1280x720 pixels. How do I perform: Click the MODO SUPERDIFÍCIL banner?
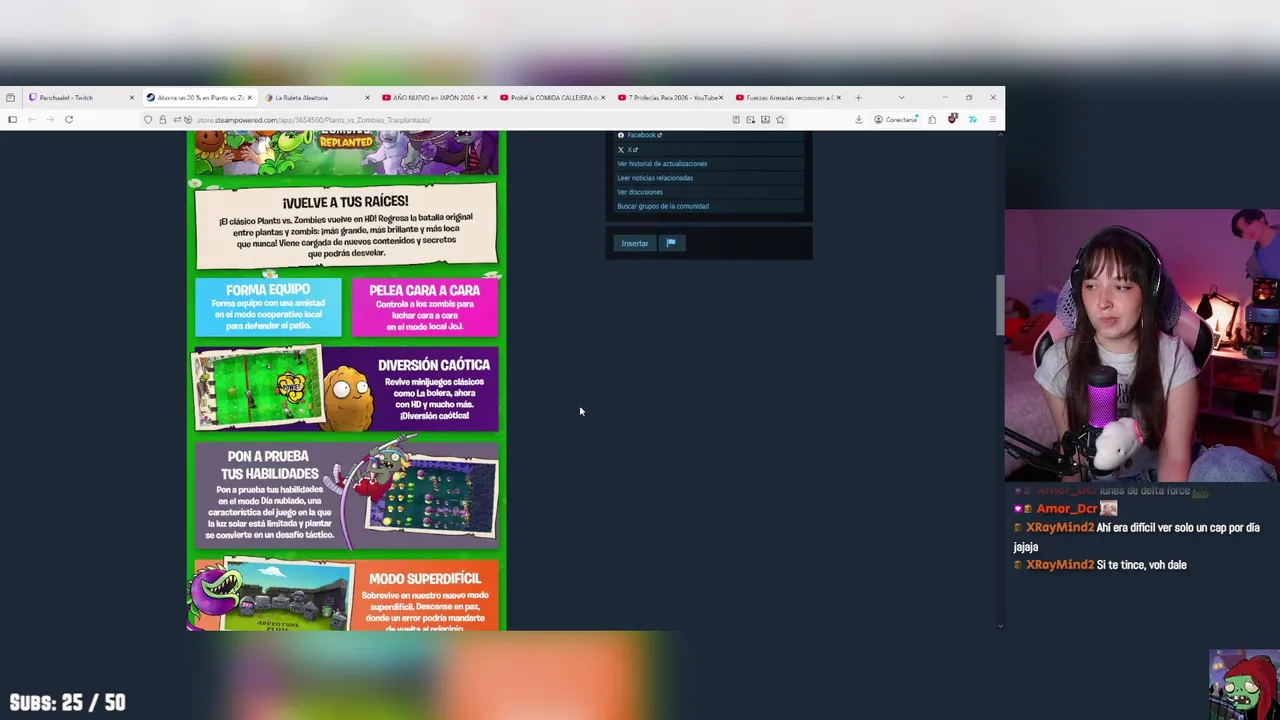point(346,594)
